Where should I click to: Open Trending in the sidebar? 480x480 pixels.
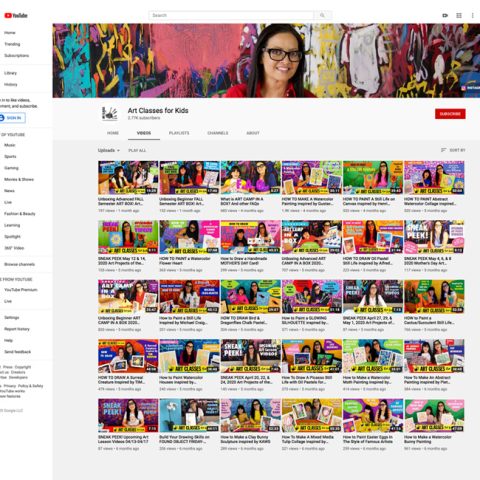12,44
